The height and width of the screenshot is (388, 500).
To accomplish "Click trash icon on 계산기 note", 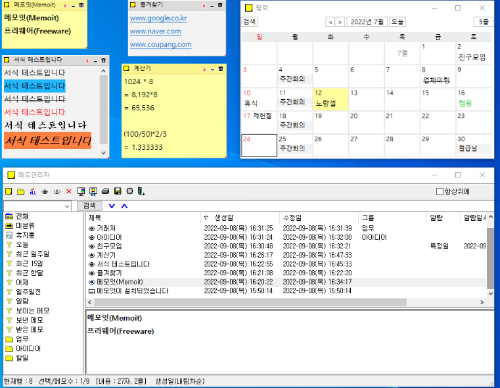I will pyautogui.click(x=221, y=69).
